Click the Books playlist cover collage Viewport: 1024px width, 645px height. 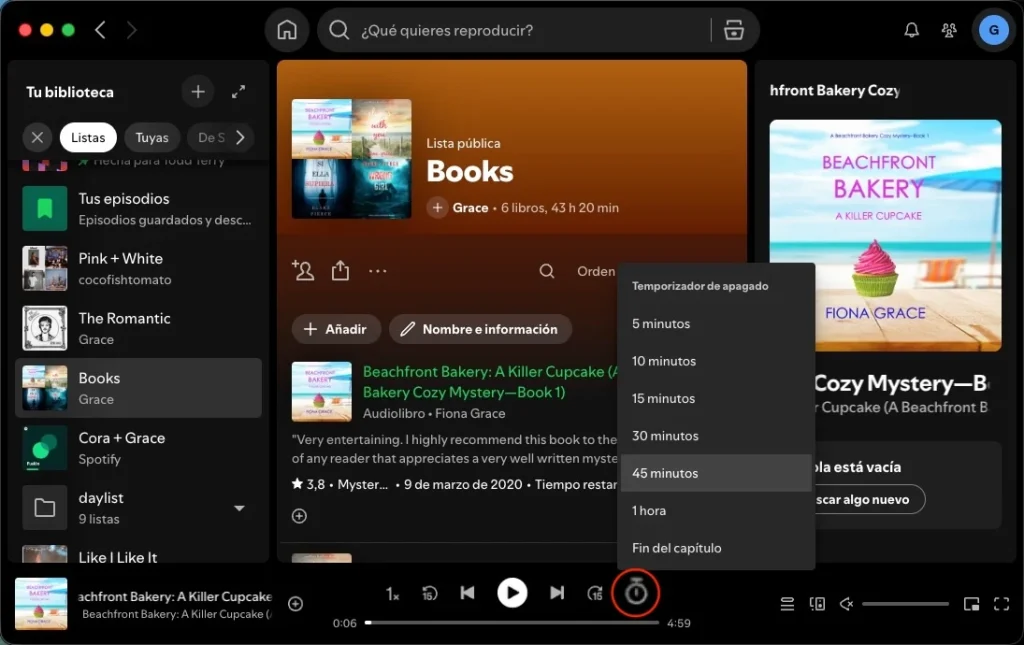(351, 159)
